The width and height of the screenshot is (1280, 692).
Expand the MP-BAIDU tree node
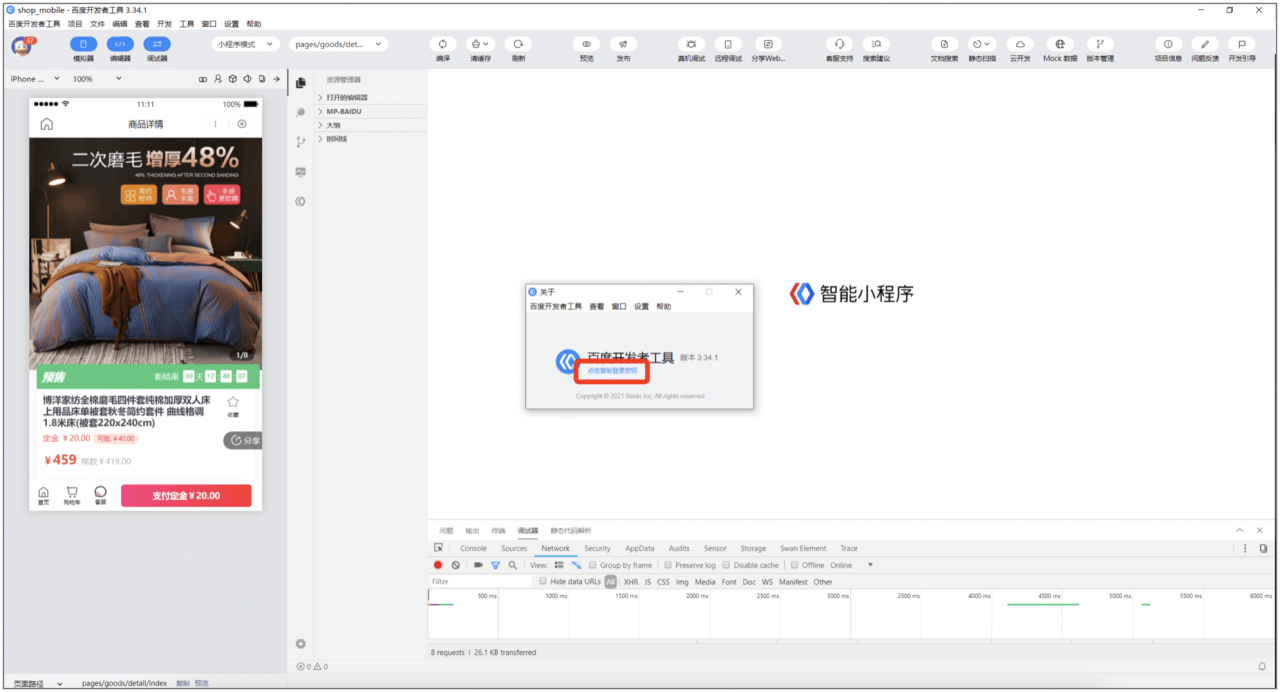tap(371, 111)
